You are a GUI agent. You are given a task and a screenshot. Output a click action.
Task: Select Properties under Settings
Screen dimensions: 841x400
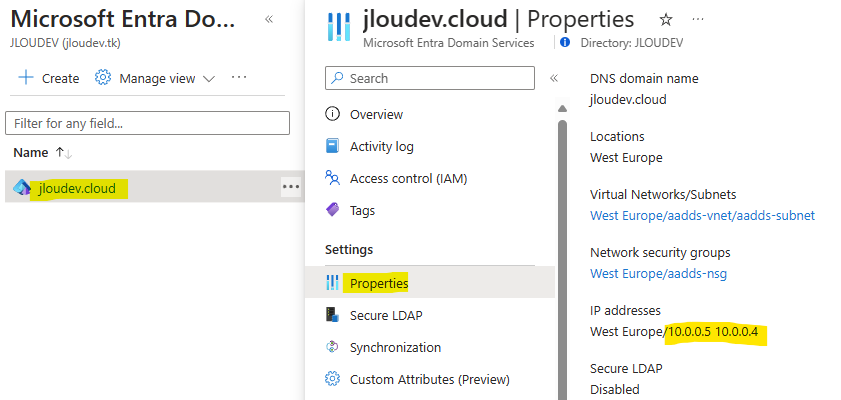[379, 283]
